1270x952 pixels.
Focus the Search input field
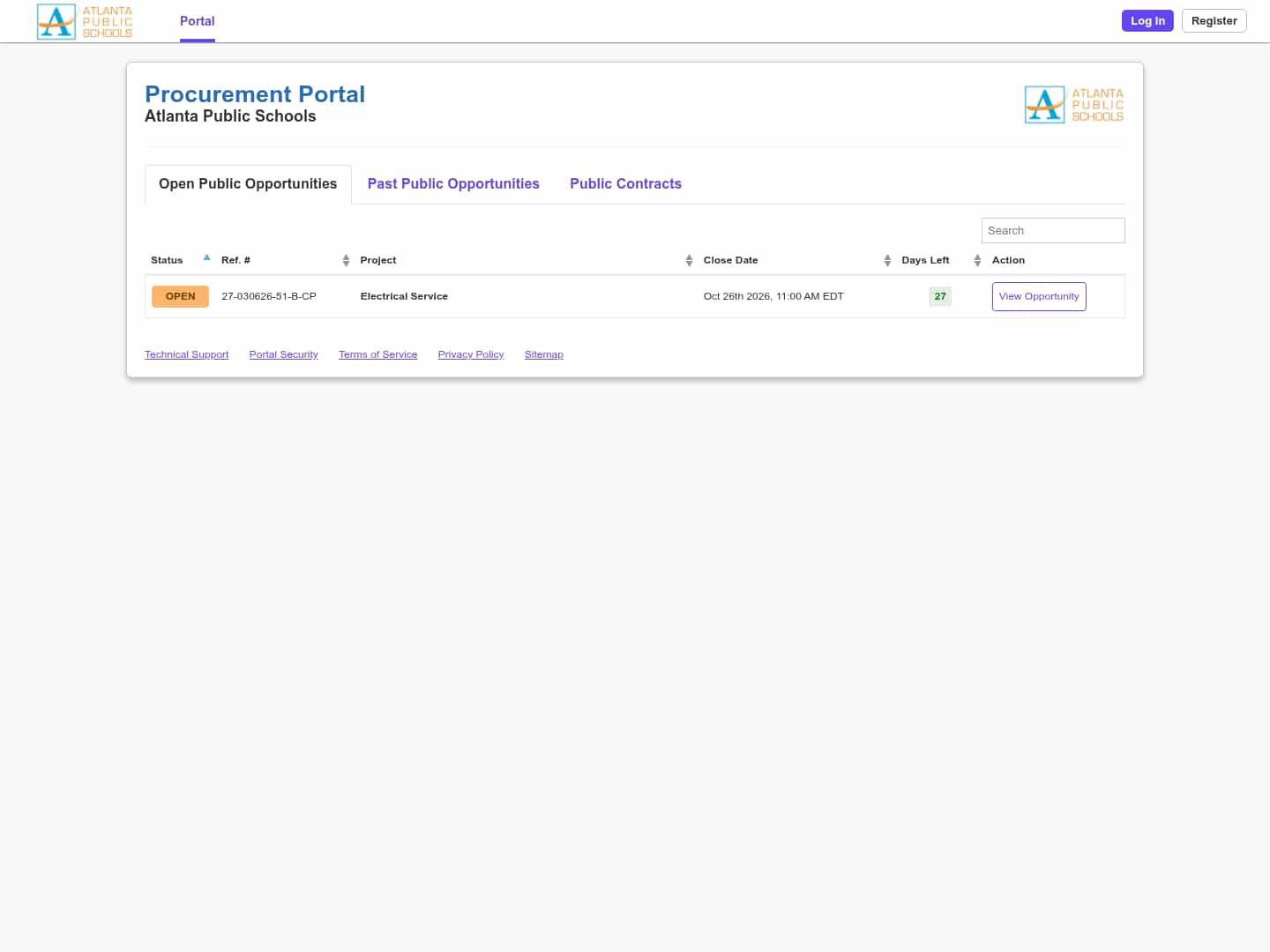(1053, 230)
